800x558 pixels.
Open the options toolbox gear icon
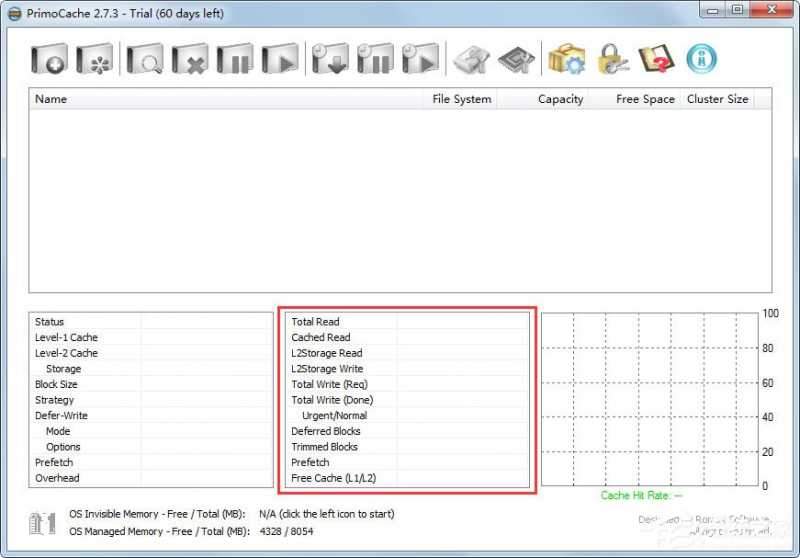click(566, 59)
